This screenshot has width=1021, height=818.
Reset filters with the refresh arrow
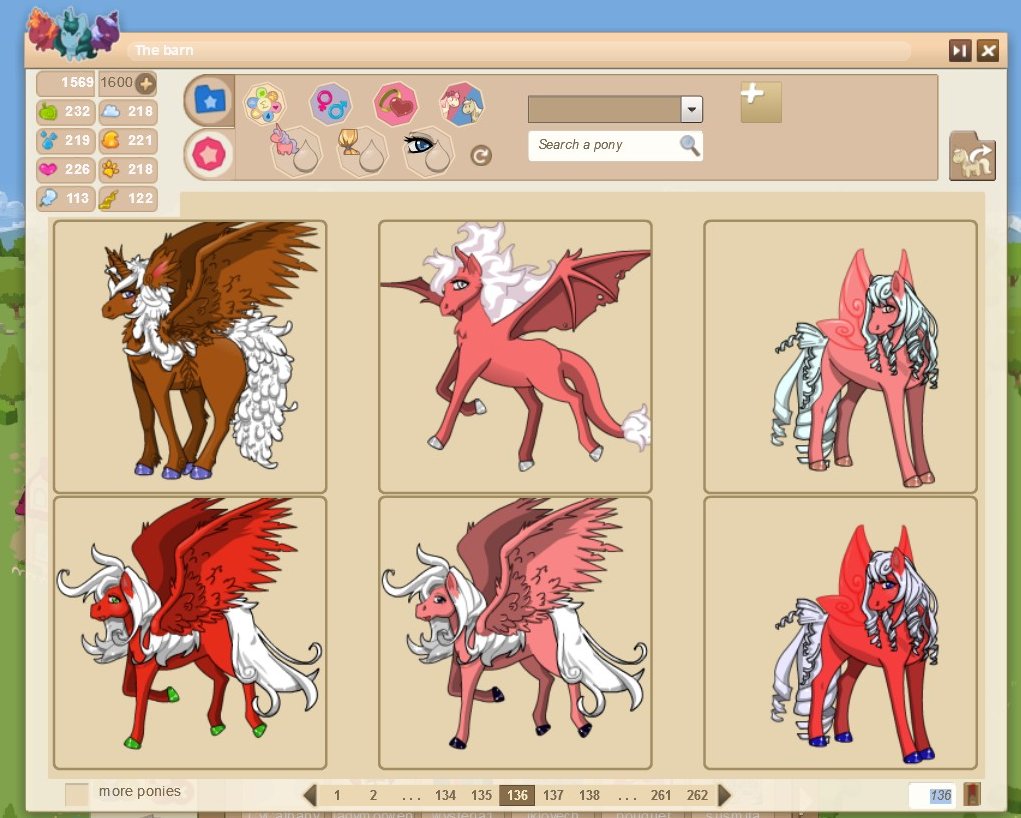coord(481,156)
